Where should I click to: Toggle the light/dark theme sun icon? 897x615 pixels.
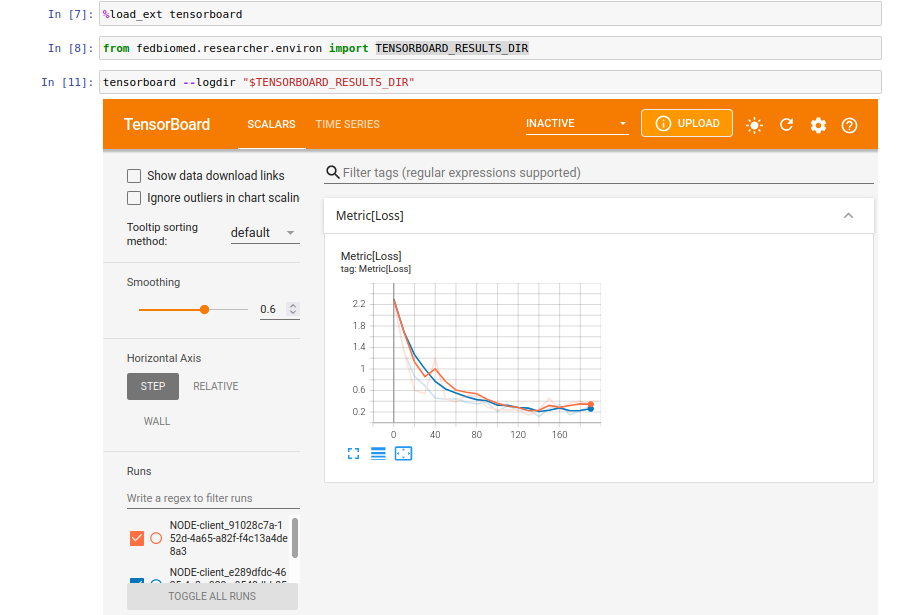pyautogui.click(x=754, y=123)
